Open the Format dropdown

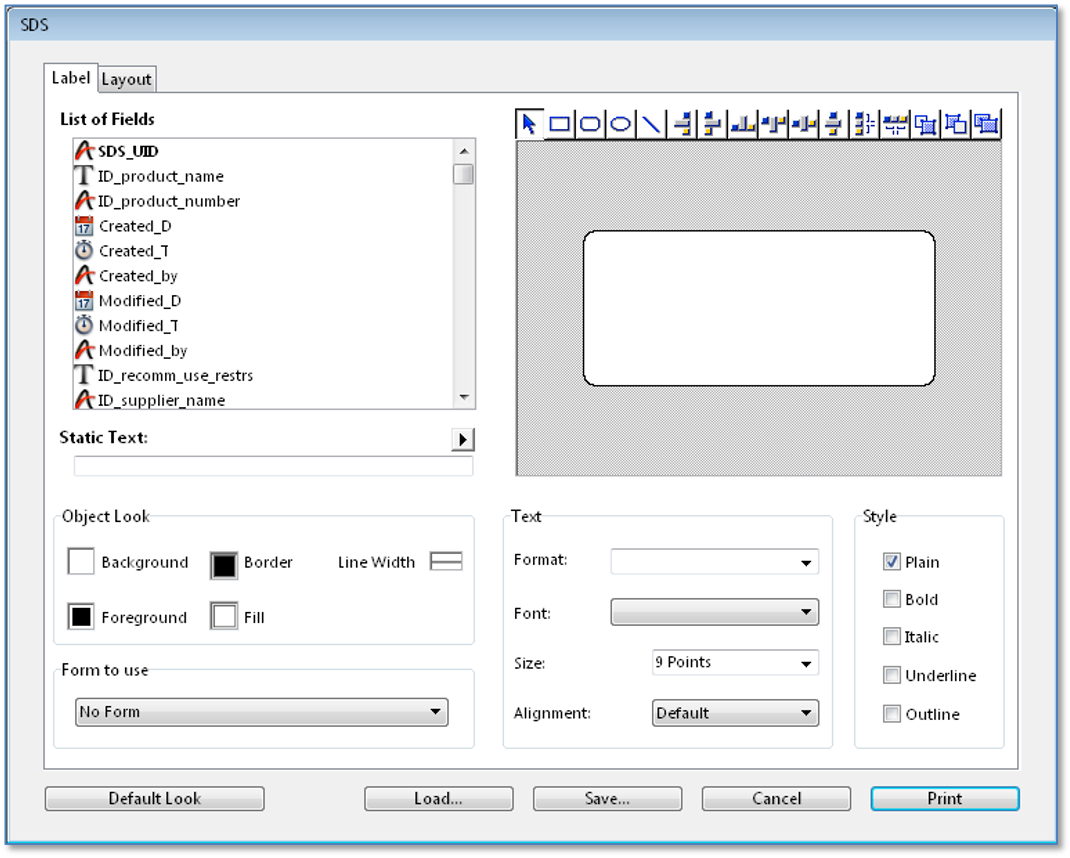(x=714, y=562)
